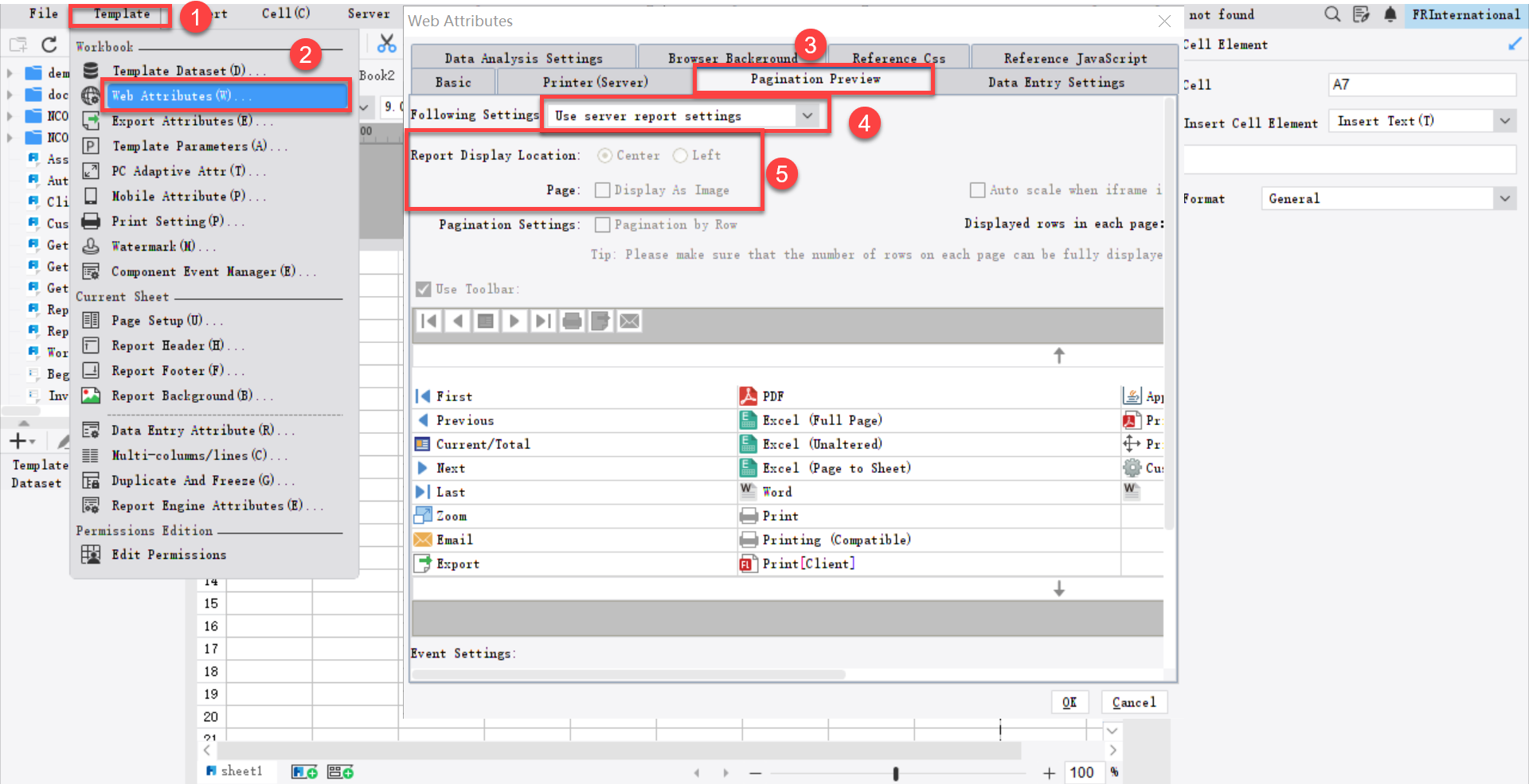Click the Current/Total page toolbar icon
Screen dimensions: 1529x784
[x=486, y=321]
